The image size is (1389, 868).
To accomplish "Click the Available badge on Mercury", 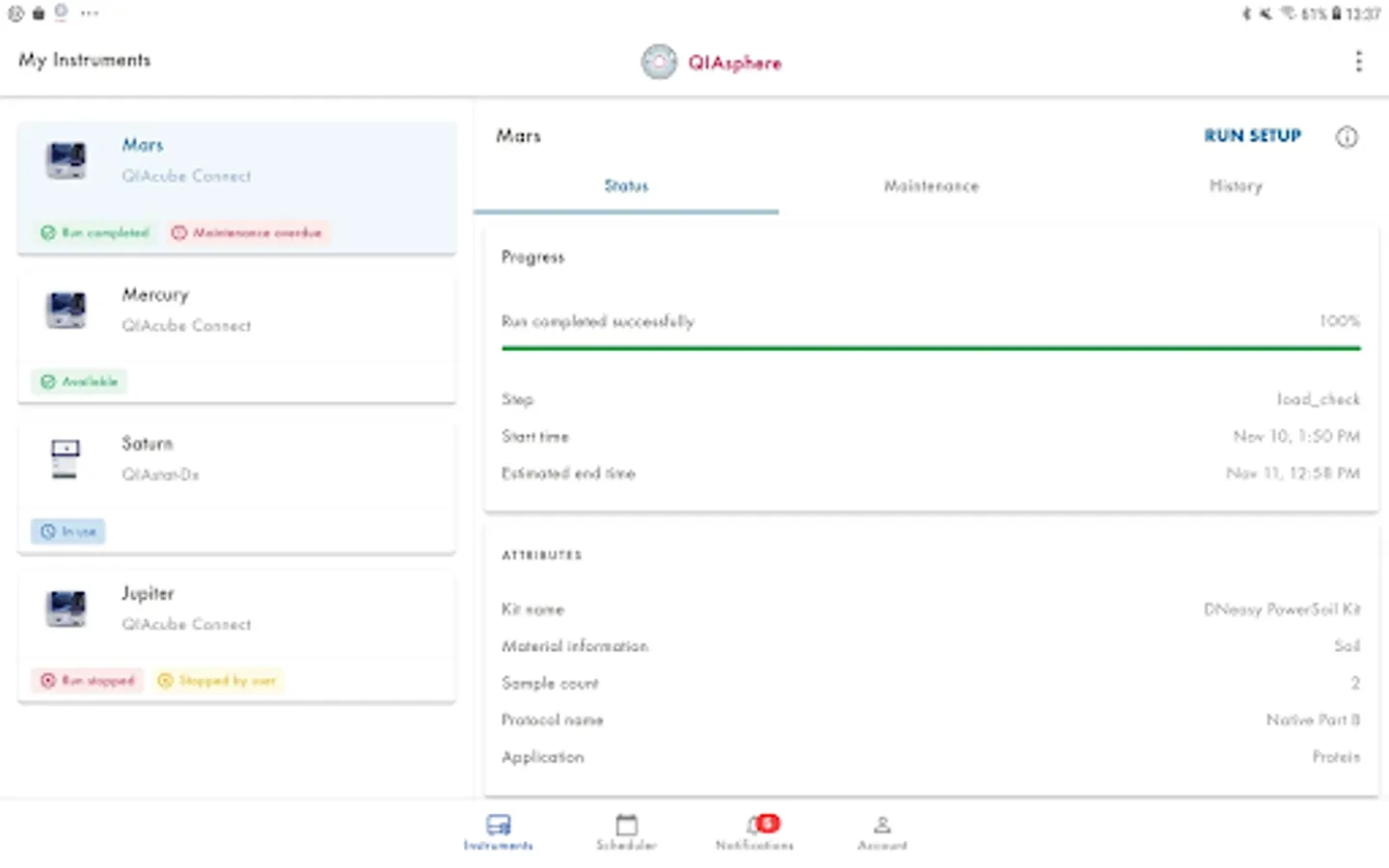I will (79, 382).
